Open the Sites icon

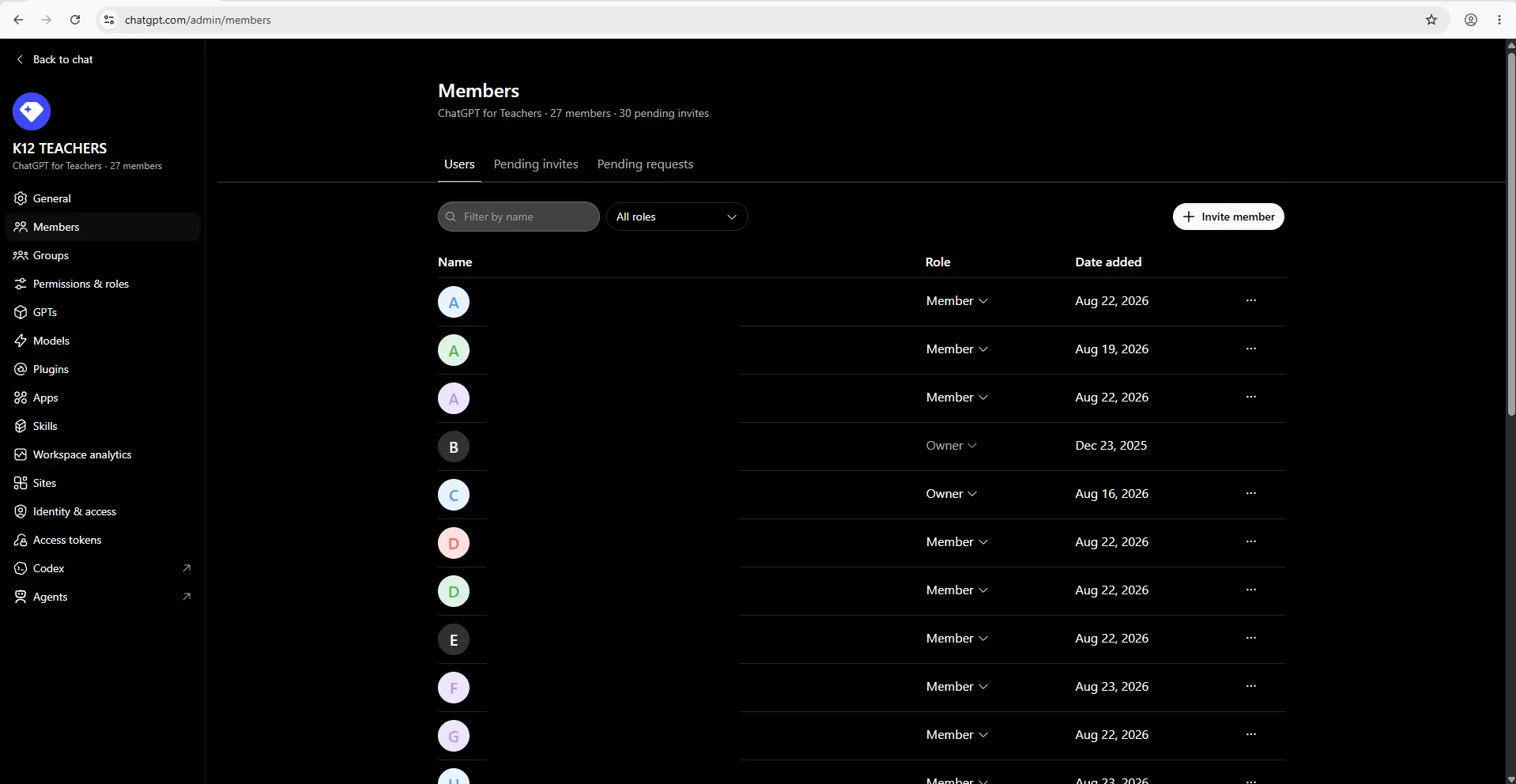[21, 483]
